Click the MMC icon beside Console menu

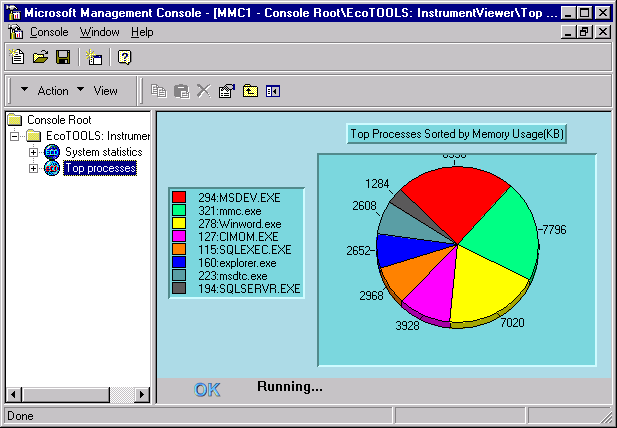coord(16,32)
